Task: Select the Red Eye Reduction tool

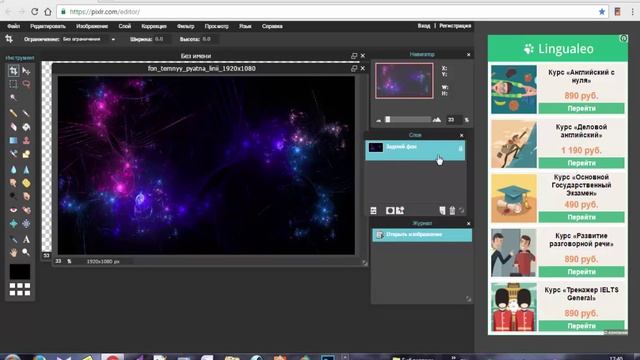Action: tap(13, 210)
